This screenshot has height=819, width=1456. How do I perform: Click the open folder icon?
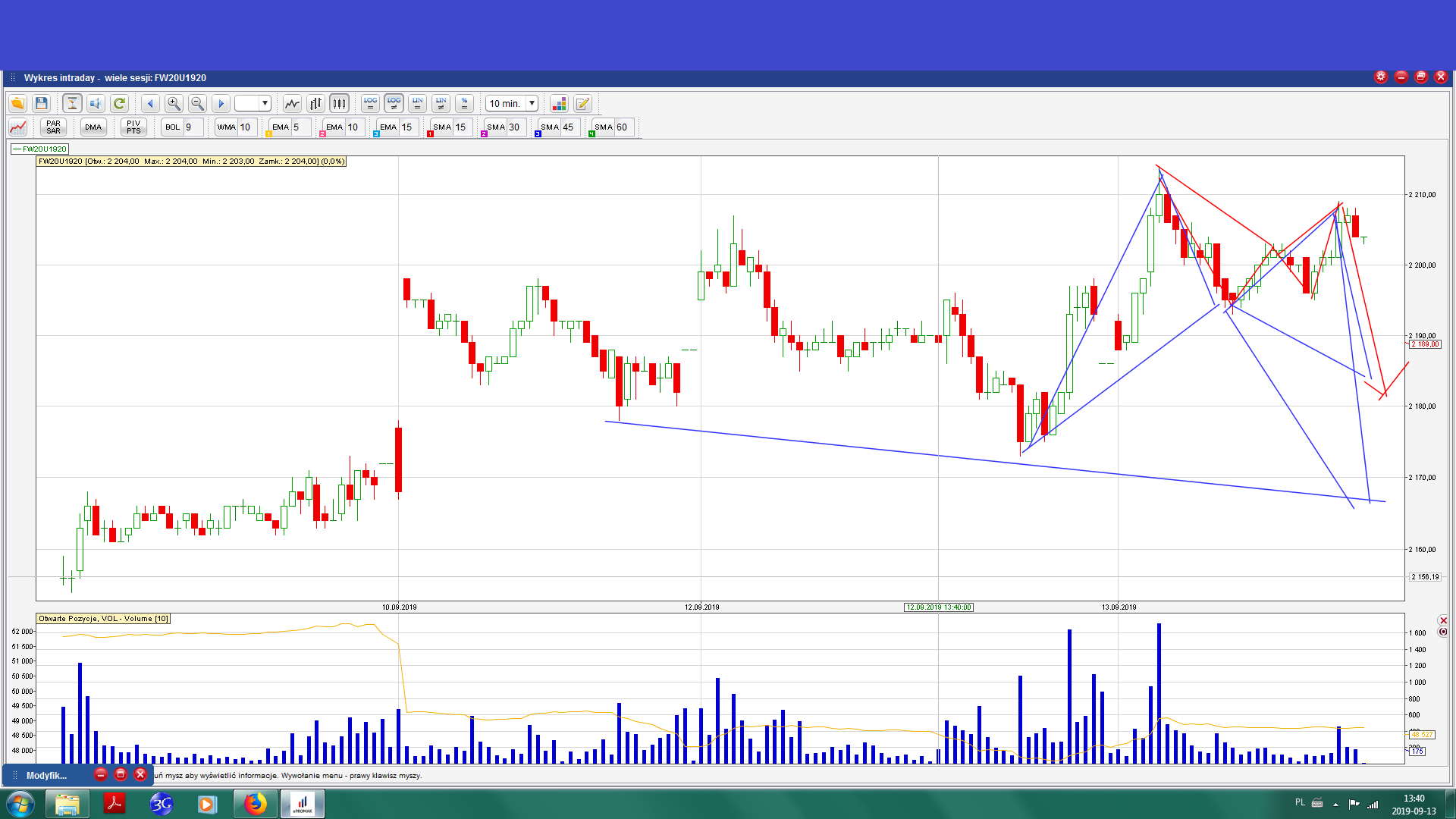click(x=17, y=103)
